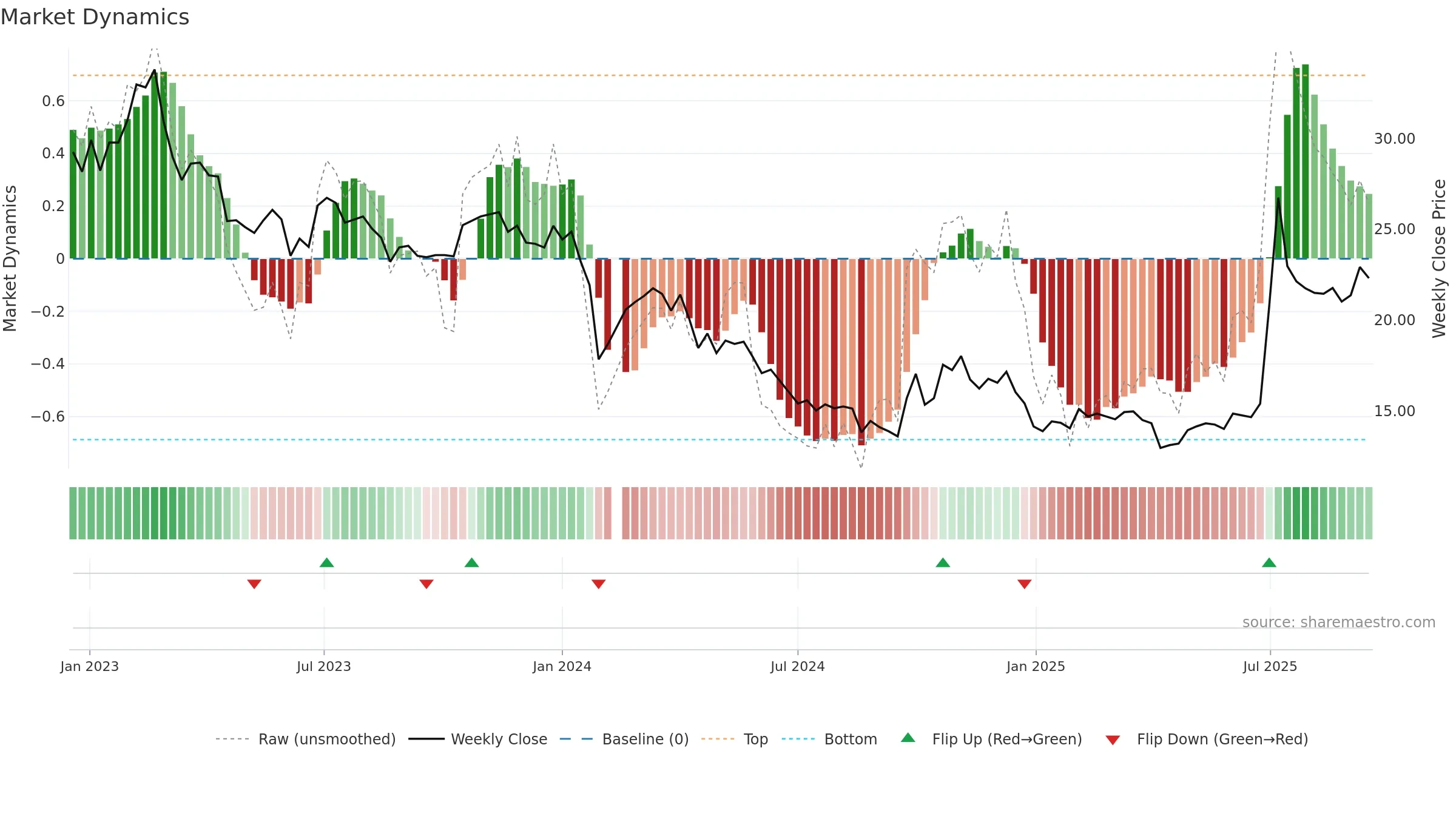The width and height of the screenshot is (1456, 819).
Task: Click the green flip-up triangle at Jul 2025
Action: coord(1269,562)
